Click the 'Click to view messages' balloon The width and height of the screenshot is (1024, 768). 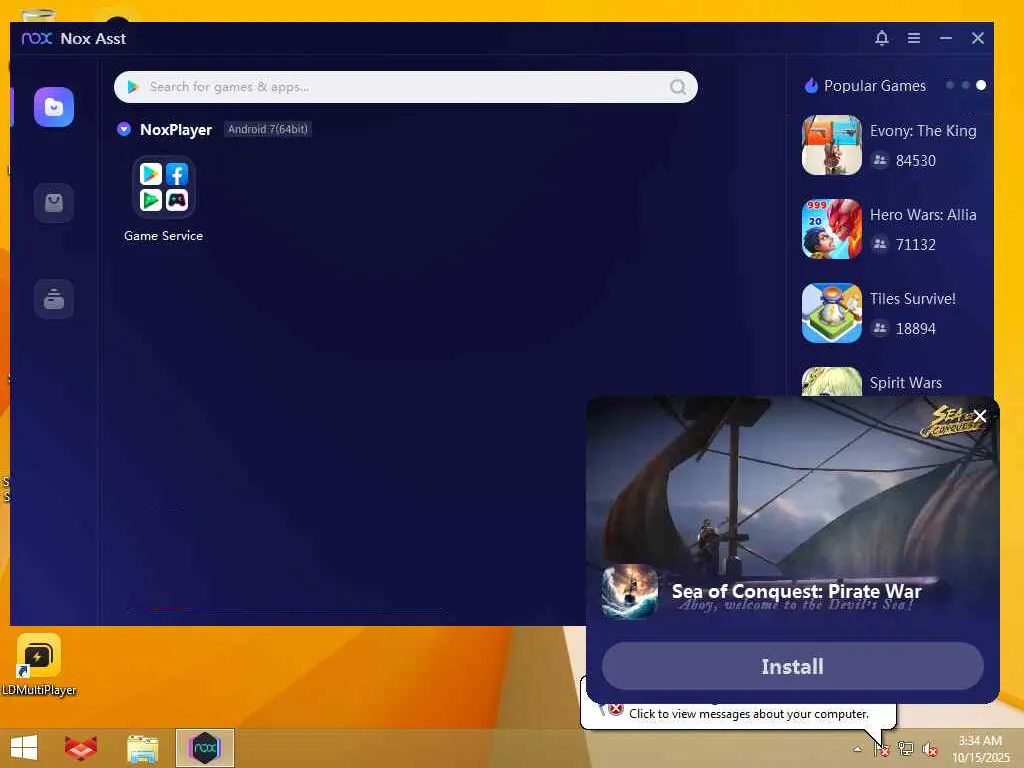pyautogui.click(x=748, y=714)
